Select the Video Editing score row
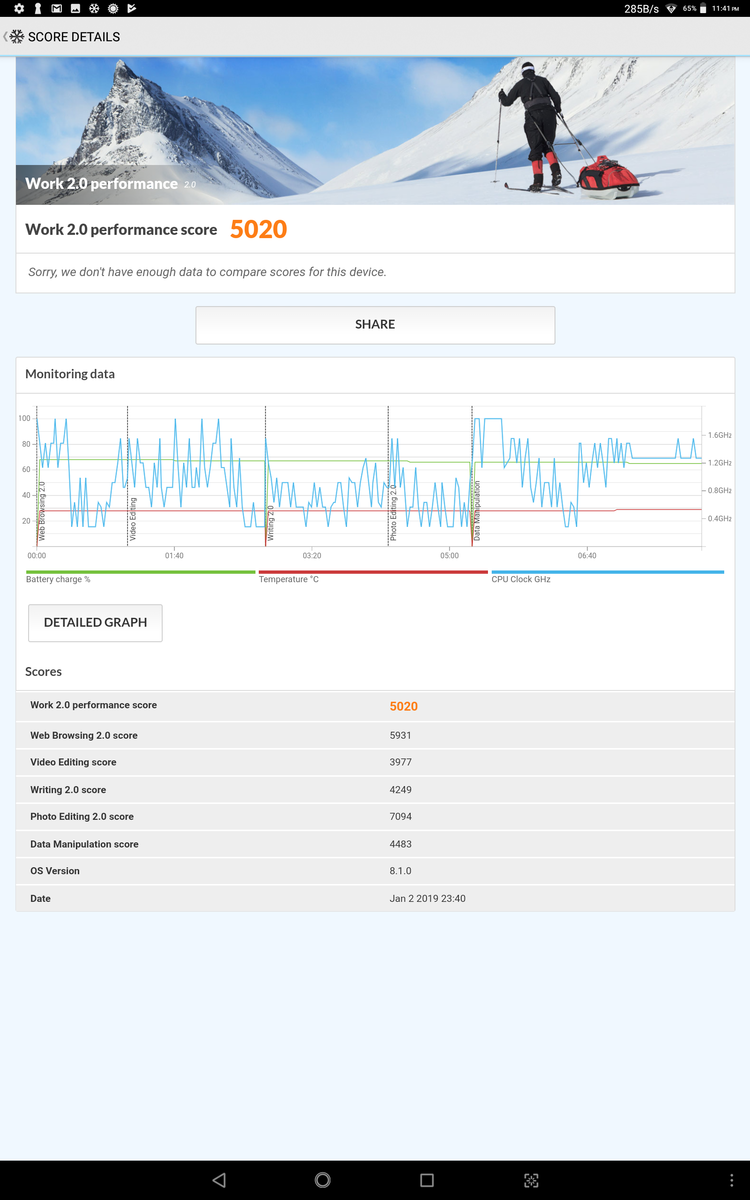The image size is (750, 1200). tap(375, 762)
